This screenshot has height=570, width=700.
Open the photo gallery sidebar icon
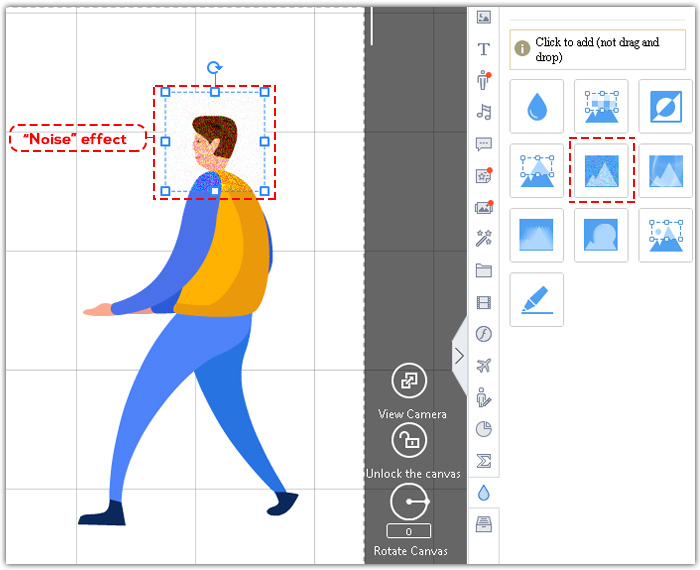click(x=483, y=207)
